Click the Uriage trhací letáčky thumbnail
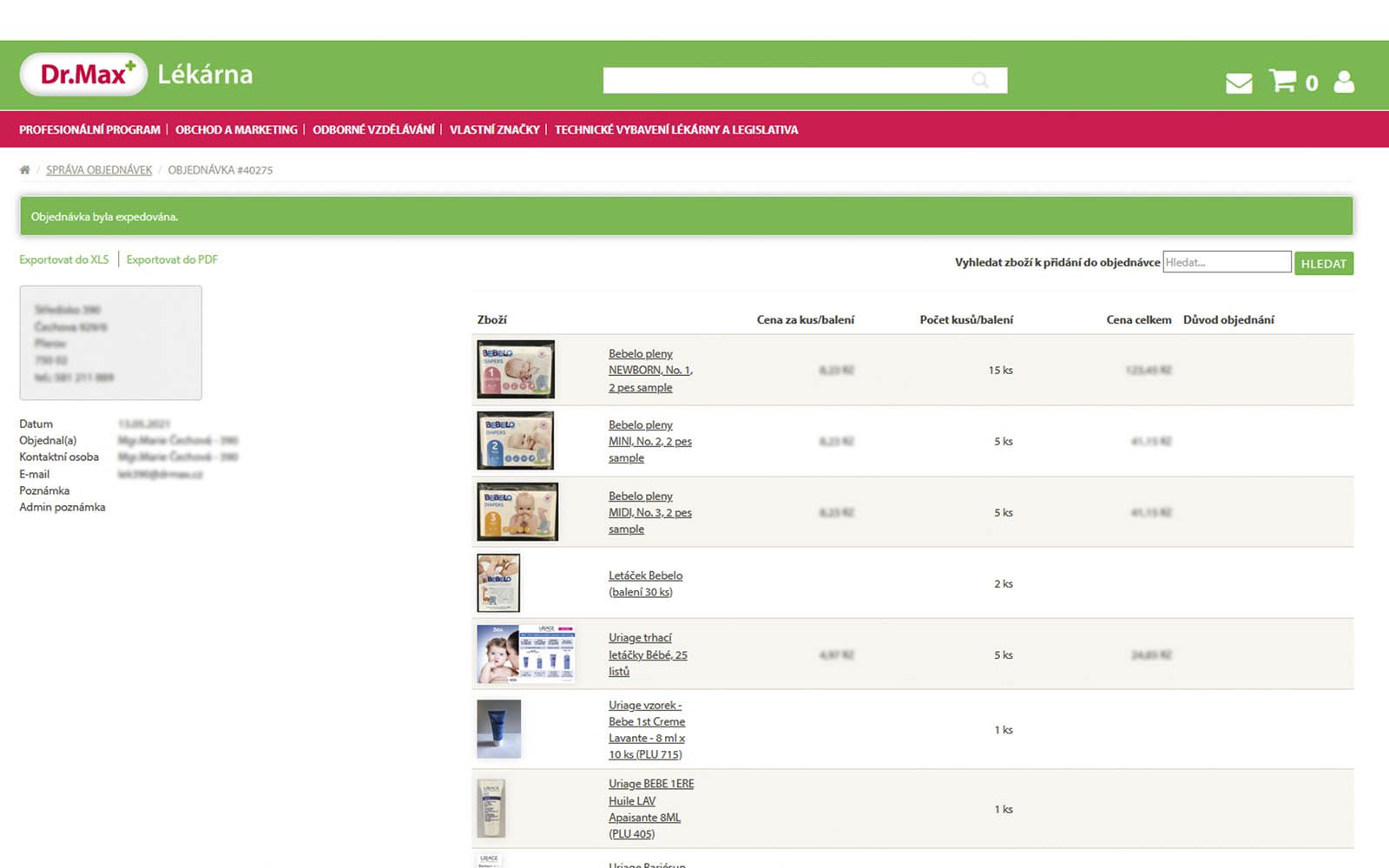This screenshot has width=1389, height=868. tap(526, 654)
